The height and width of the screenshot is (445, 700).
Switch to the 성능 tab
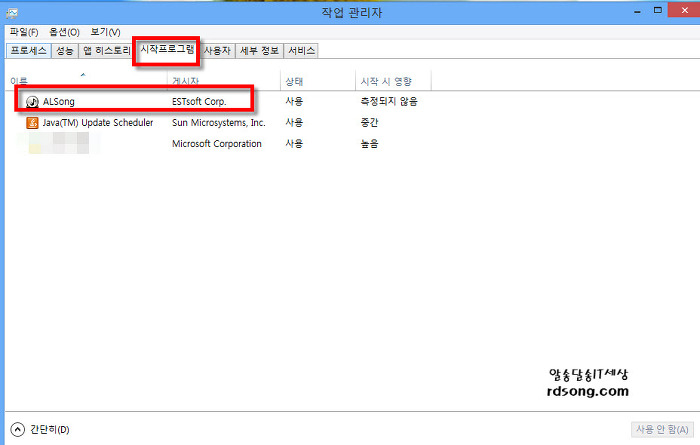point(64,50)
